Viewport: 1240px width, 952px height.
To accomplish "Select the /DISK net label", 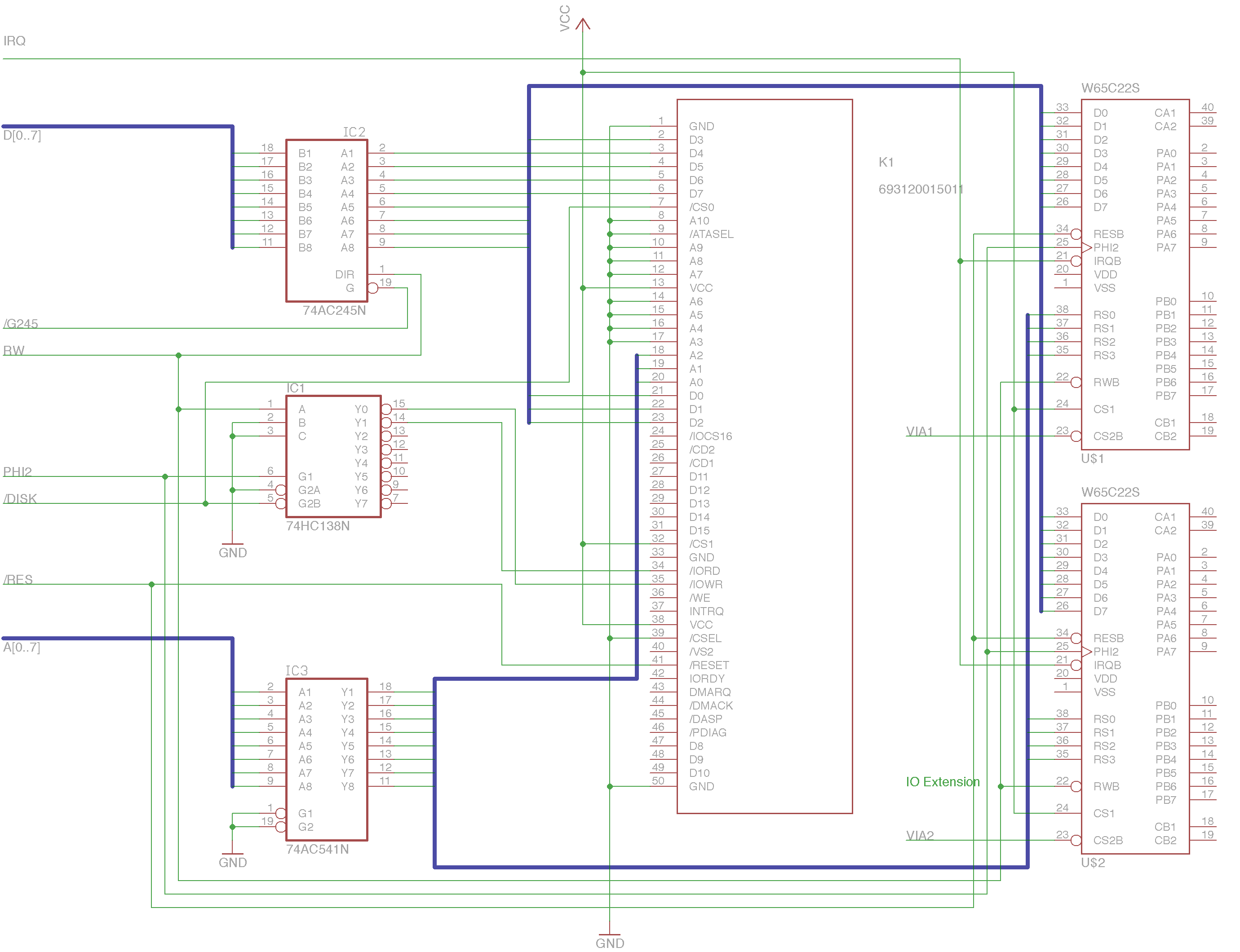I will 20,498.
